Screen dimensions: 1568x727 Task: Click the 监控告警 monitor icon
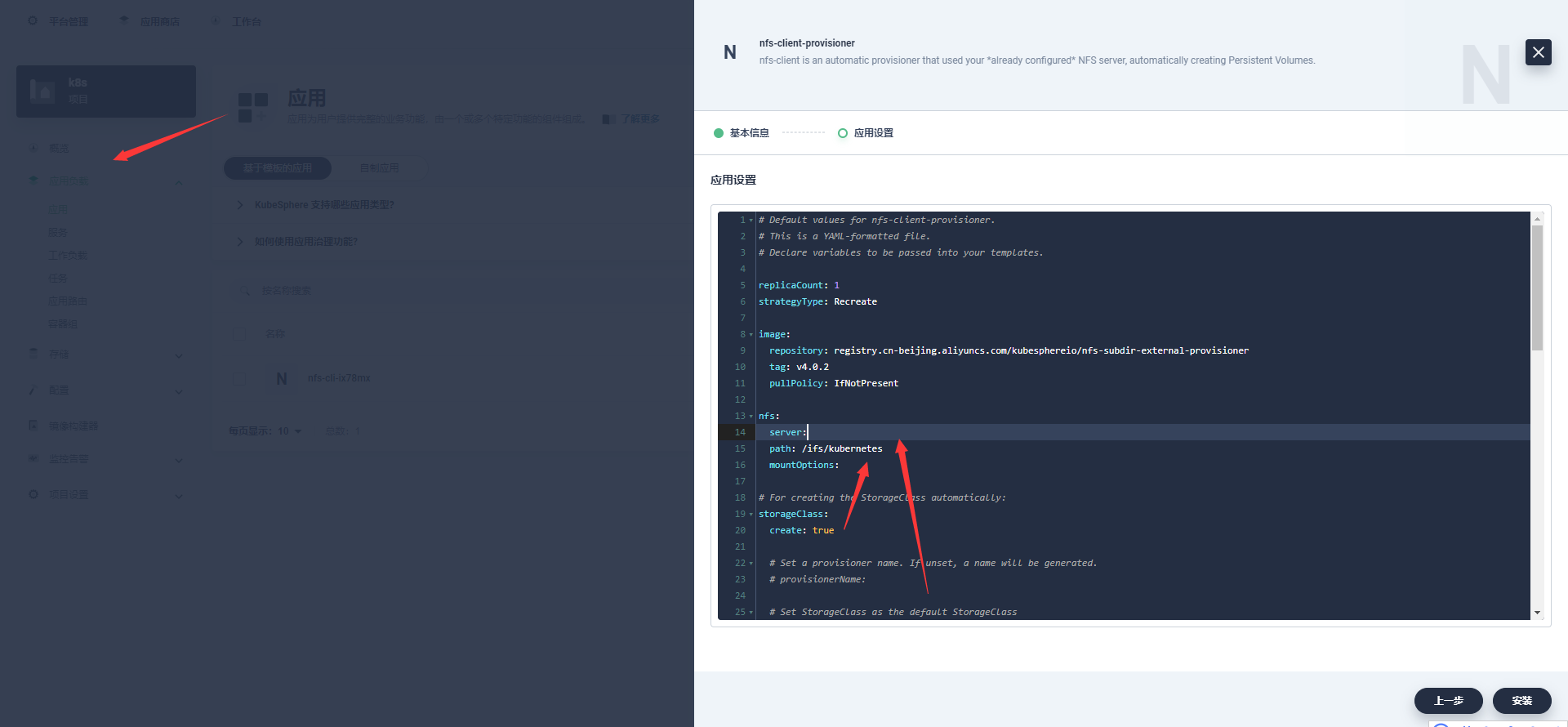pyautogui.click(x=33, y=458)
